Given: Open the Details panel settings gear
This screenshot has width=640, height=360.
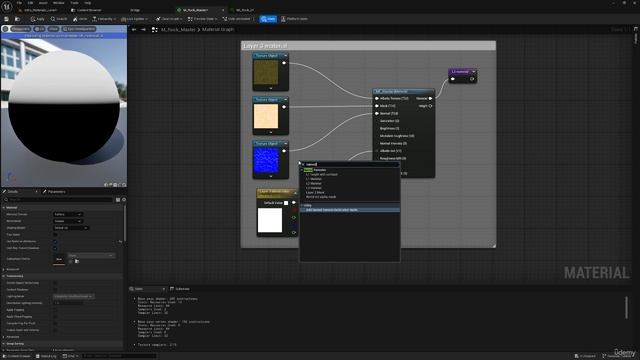Looking at the screenshot, I should [124, 200].
